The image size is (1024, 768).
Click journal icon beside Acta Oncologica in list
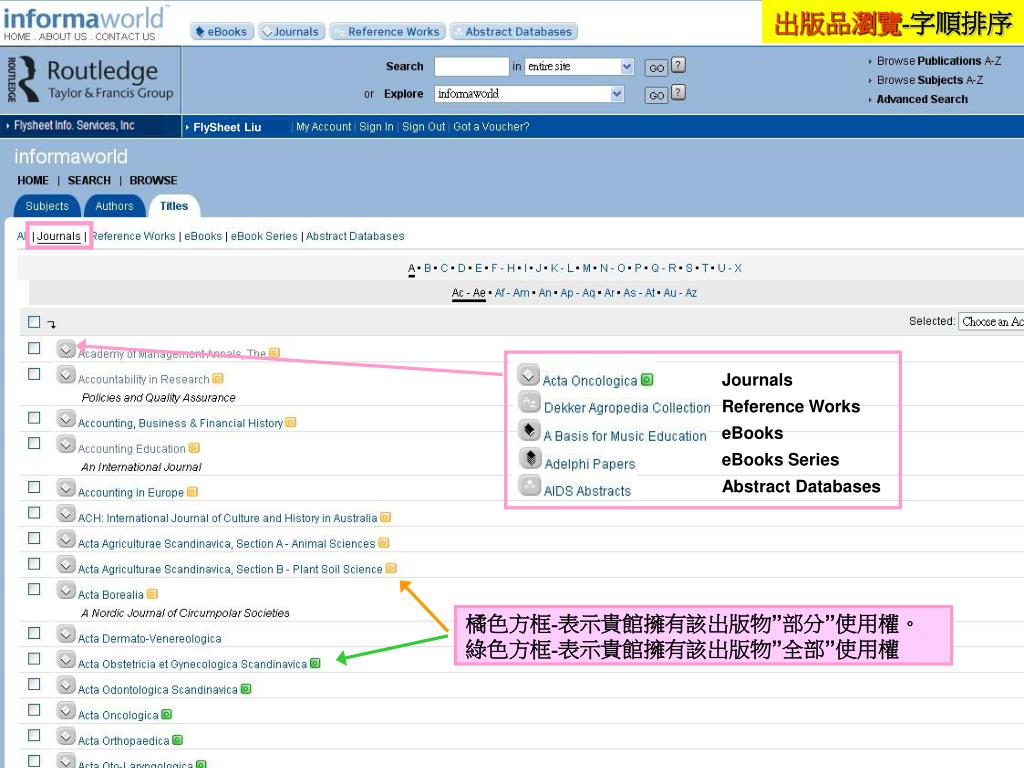(x=66, y=710)
